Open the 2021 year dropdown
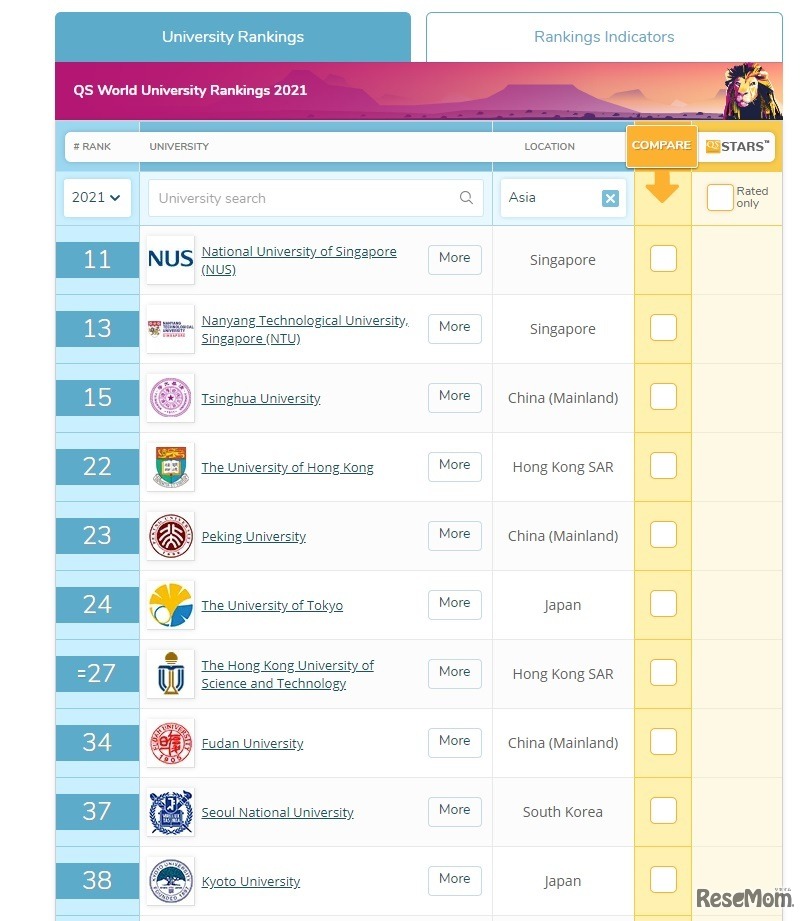The height and width of the screenshot is (921, 807). point(96,197)
